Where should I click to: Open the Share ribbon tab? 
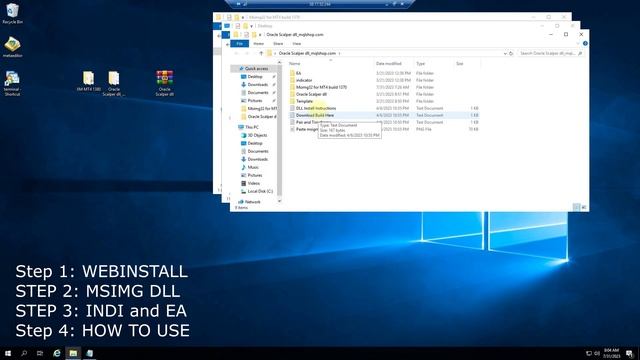pos(278,44)
